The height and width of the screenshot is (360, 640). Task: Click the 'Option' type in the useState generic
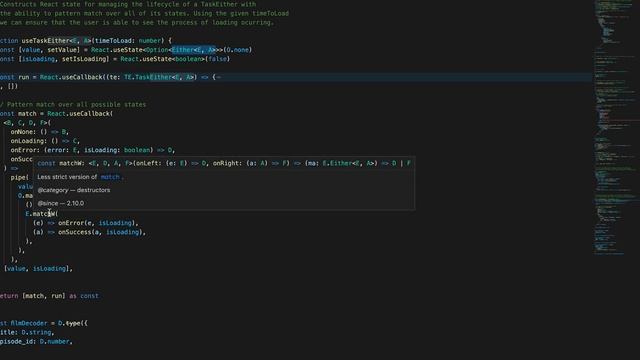pyautogui.click(x=157, y=50)
